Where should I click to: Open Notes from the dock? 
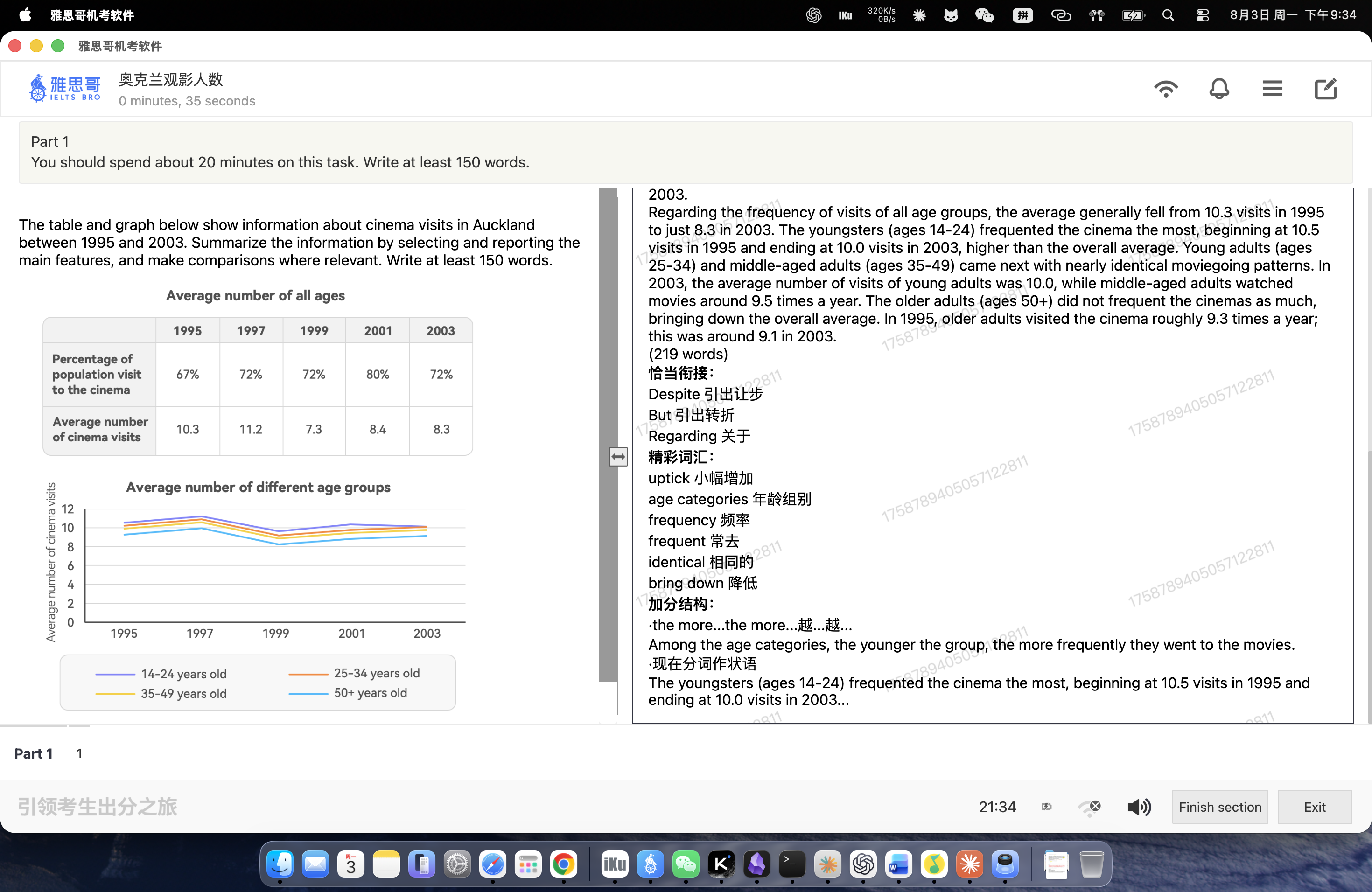click(386, 864)
